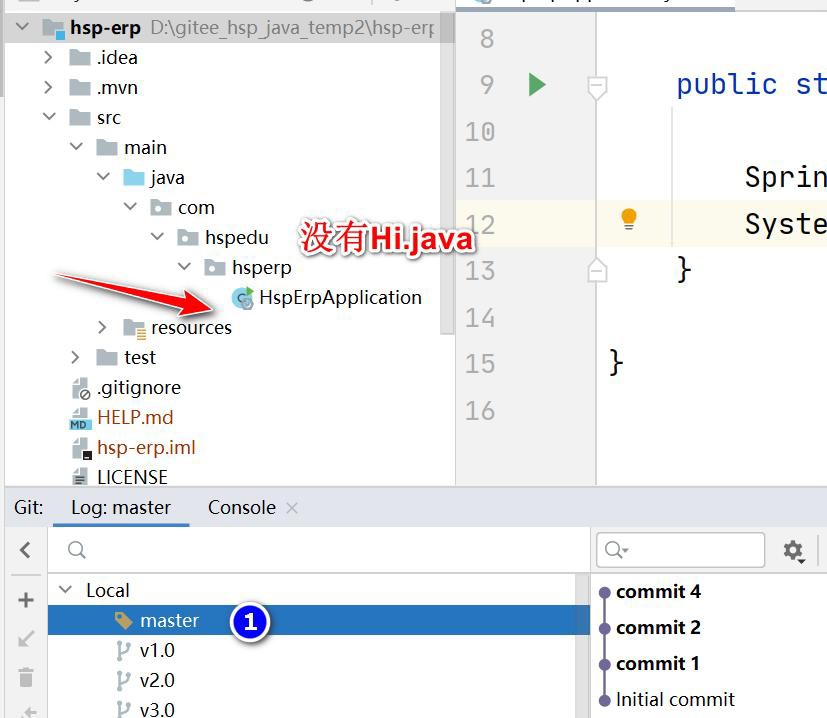Image resolution: width=827 pixels, height=718 pixels.
Task: Select the Log: master tab
Action: click(120, 507)
